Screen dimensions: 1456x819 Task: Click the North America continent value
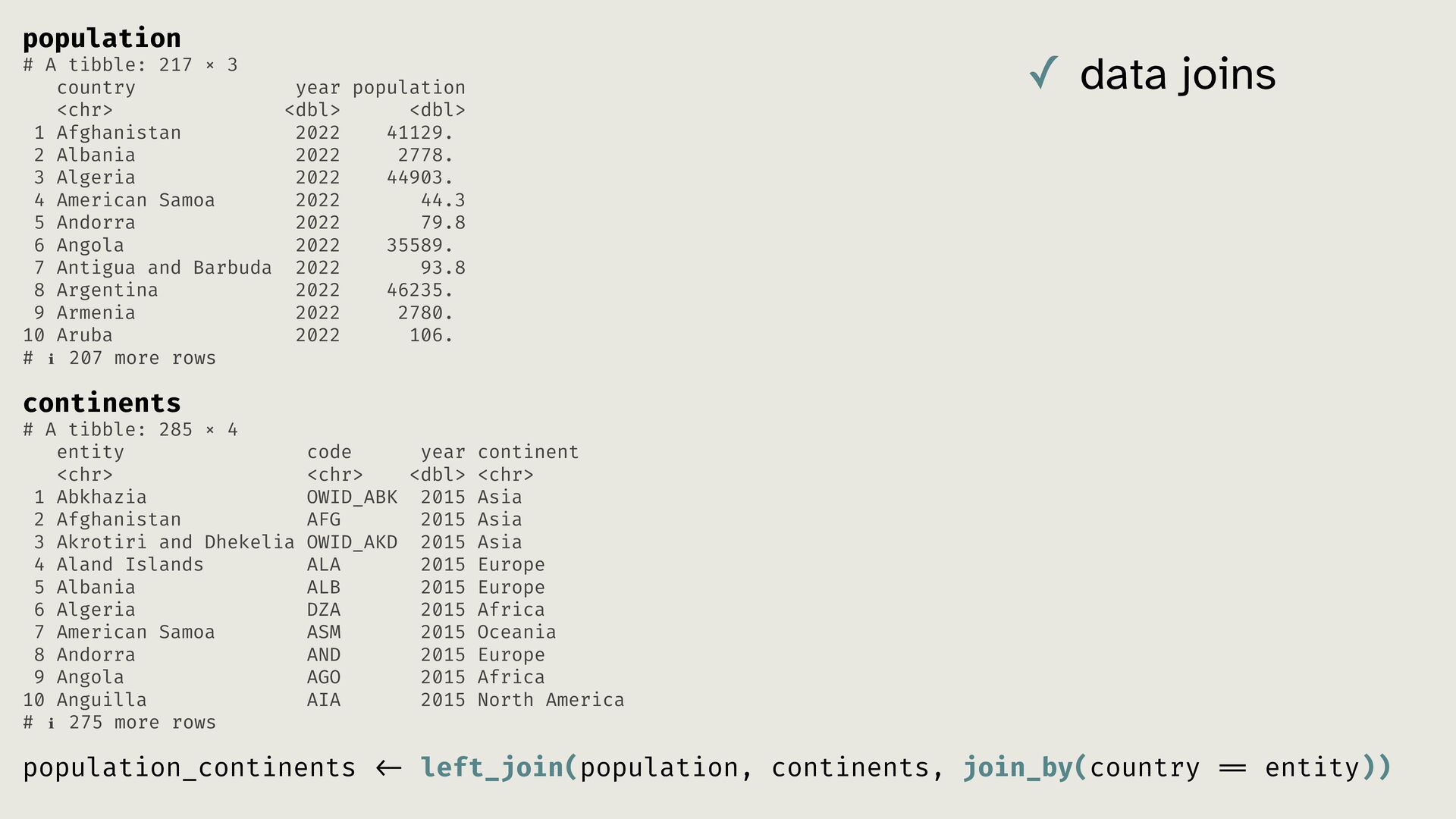point(551,700)
